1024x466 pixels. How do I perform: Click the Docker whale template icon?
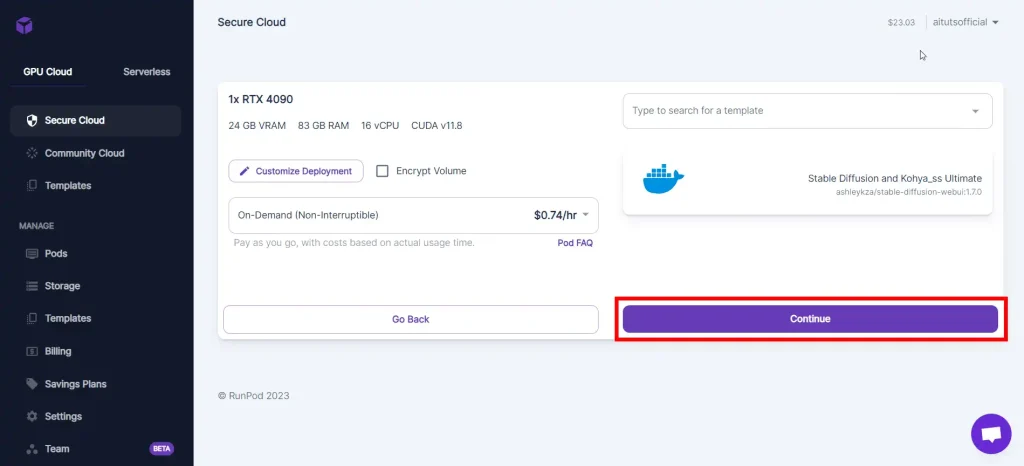point(663,180)
